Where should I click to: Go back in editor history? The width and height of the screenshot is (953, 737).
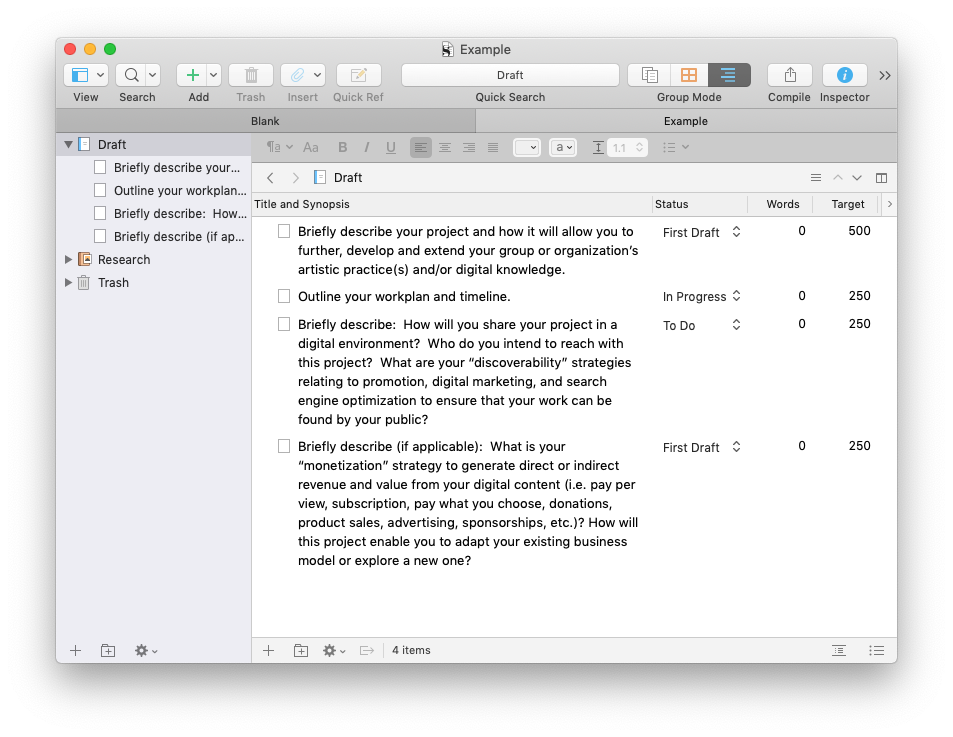pos(270,177)
